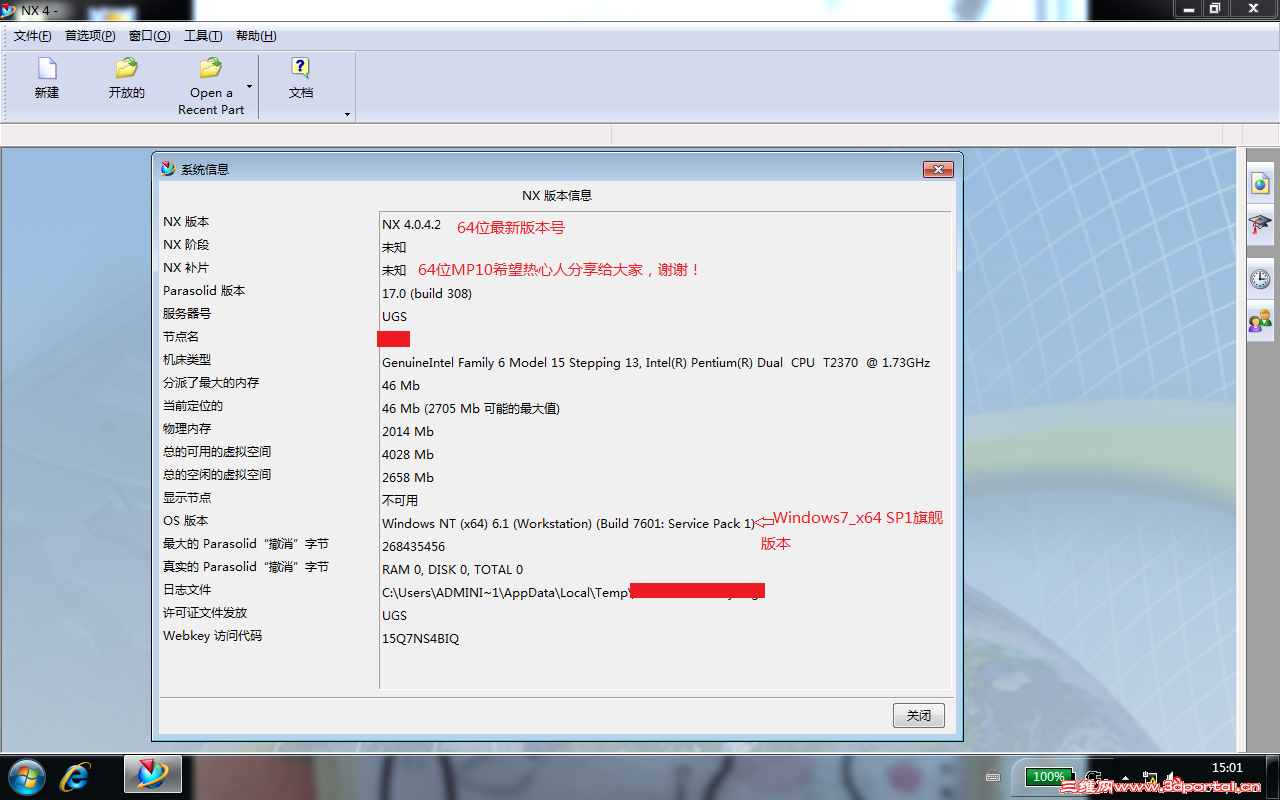
Task: Open the 帮助(H) menu
Action: [x=256, y=36]
